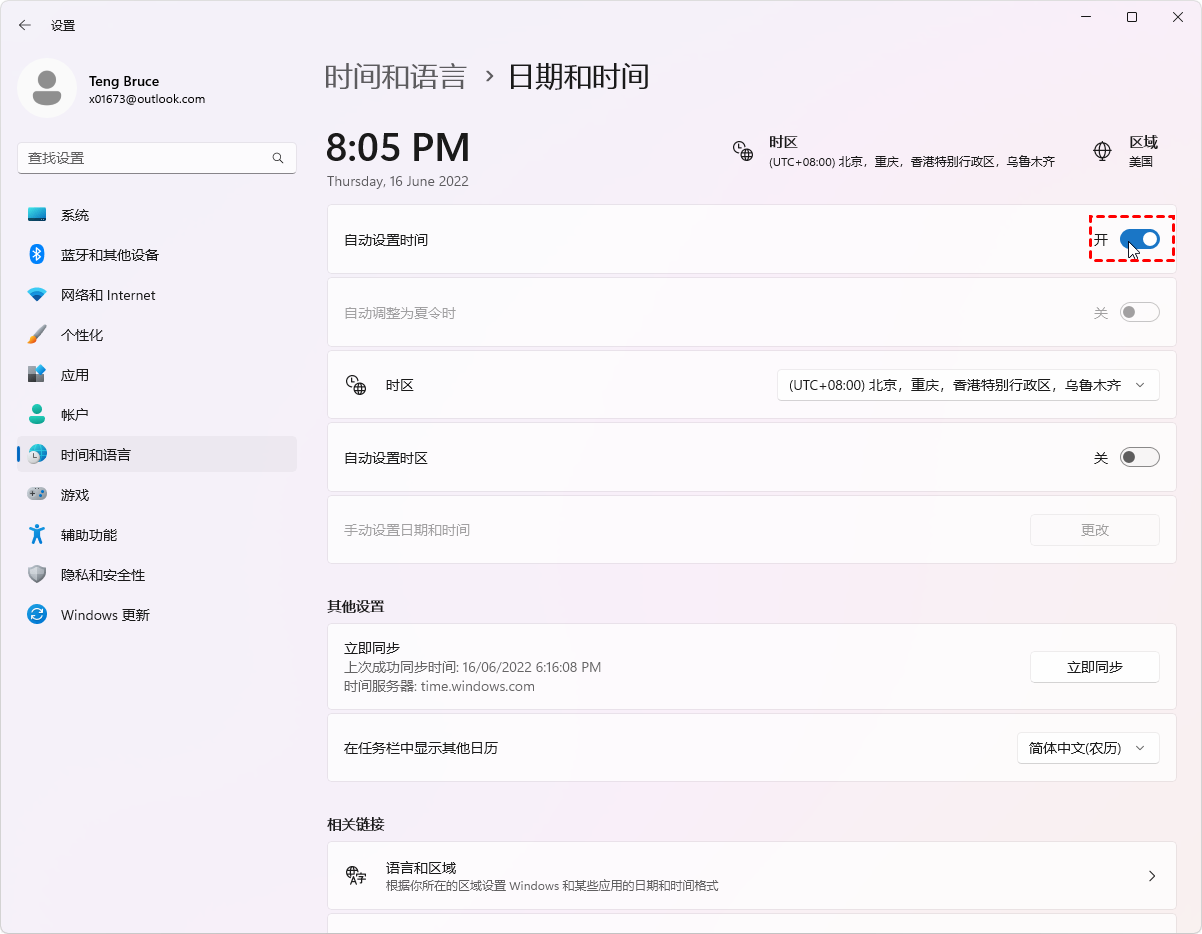The image size is (1202, 934).
Task: Open the 时区 UTC+08:00 dropdown
Action: [967, 385]
